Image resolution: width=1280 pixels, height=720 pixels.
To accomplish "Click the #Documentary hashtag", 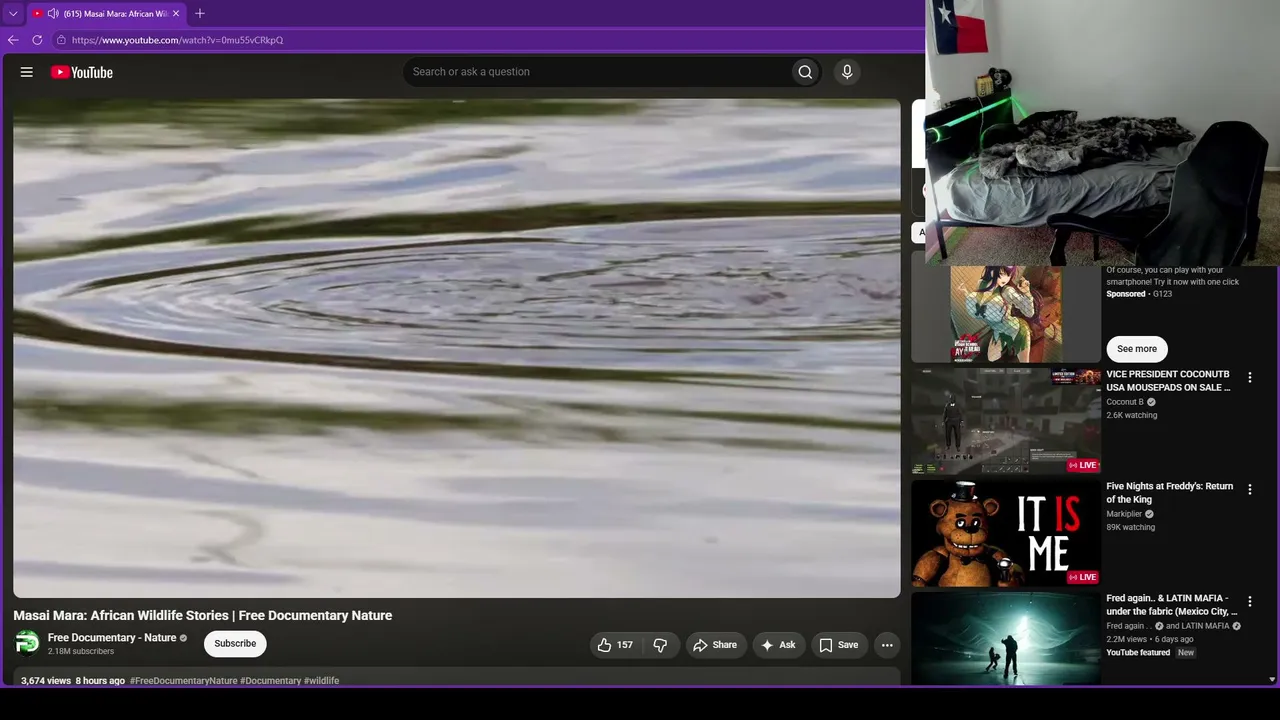I will click(270, 681).
